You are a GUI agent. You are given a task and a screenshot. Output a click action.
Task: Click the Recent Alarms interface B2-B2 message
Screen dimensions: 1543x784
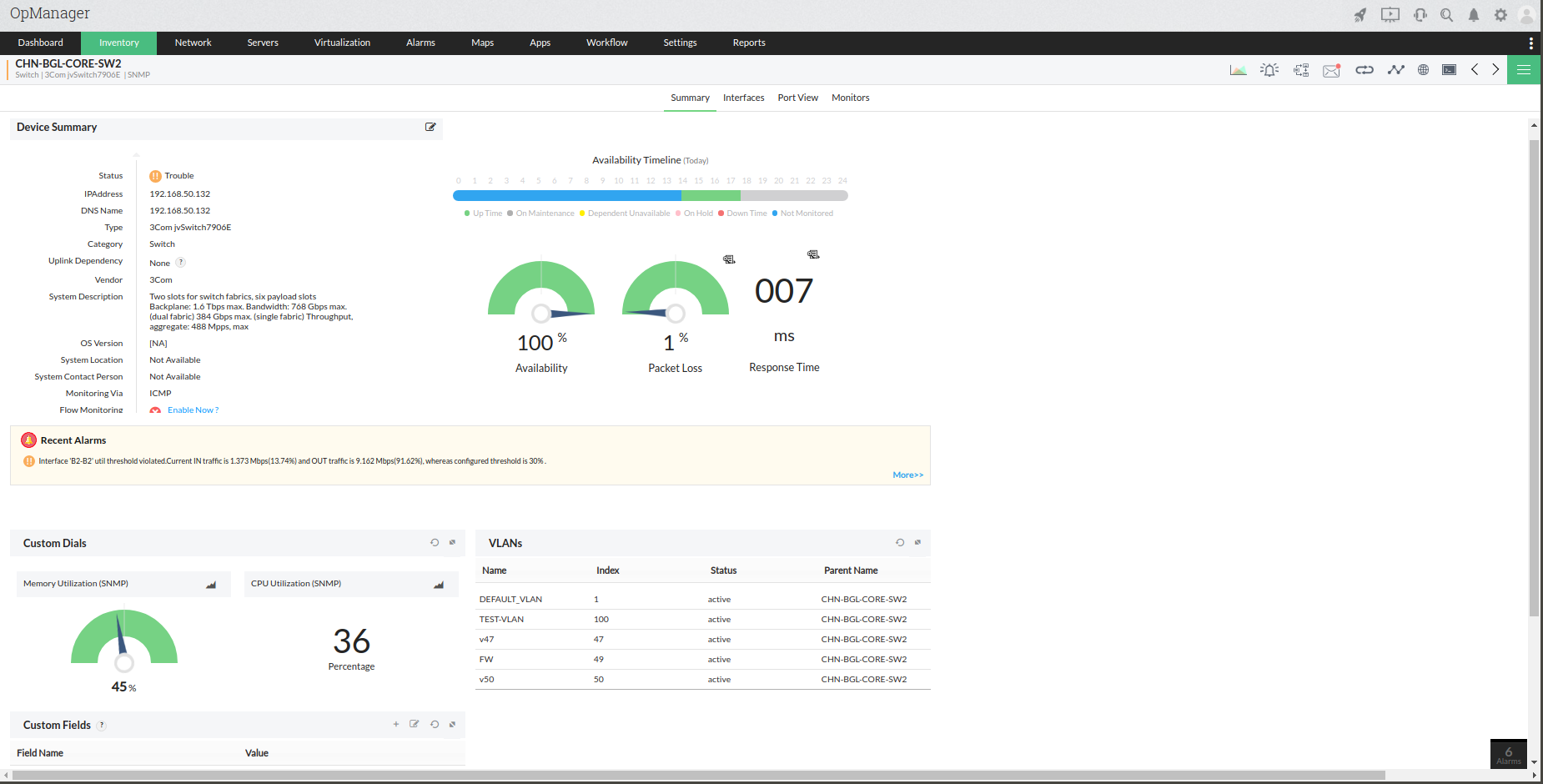point(292,461)
